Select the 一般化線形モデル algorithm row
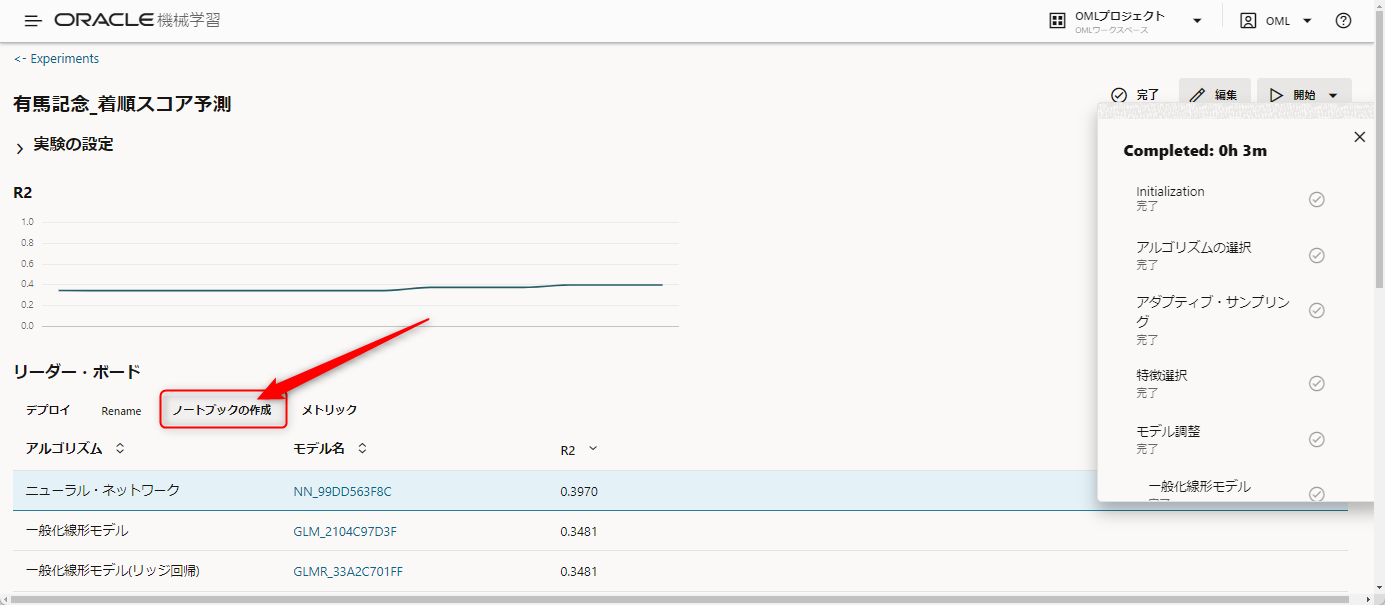 (680, 531)
